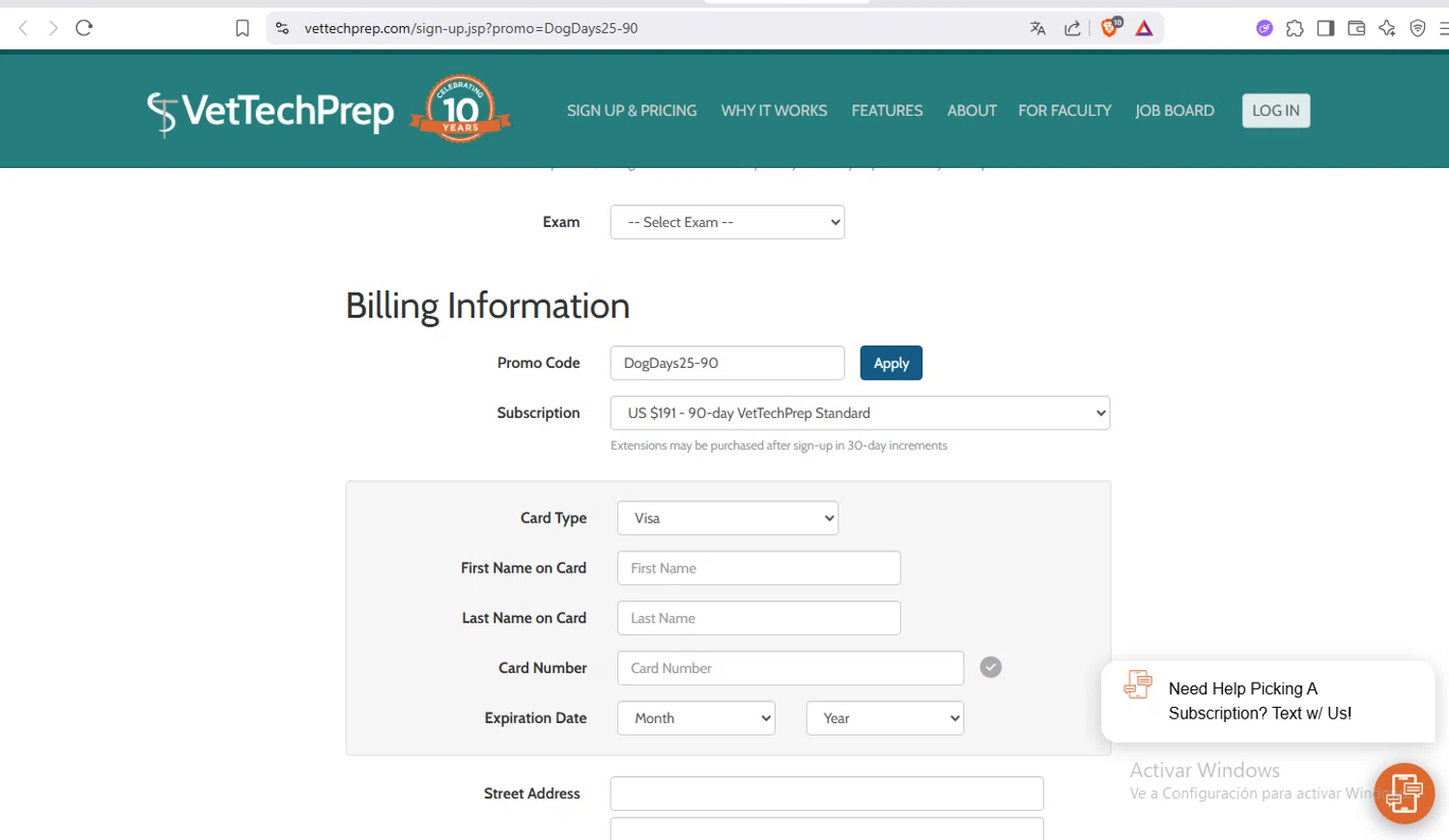Viewport: 1449px width, 840px height.
Task: Go forward with browser forward arrow
Action: coord(53,28)
